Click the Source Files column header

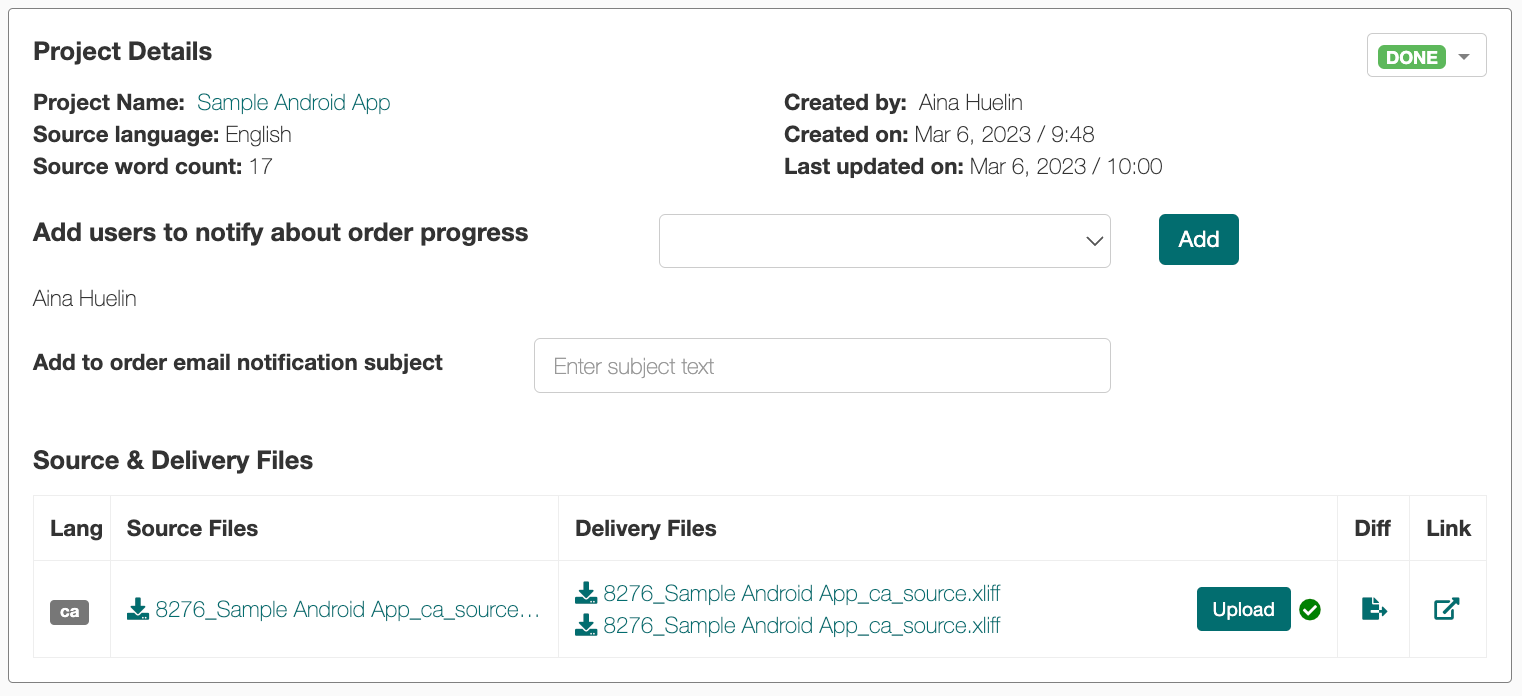(192, 528)
